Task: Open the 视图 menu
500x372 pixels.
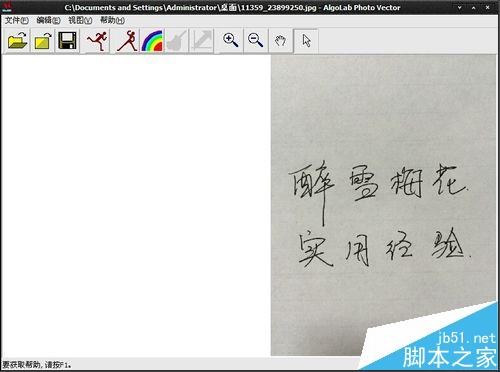Action: 80,20
